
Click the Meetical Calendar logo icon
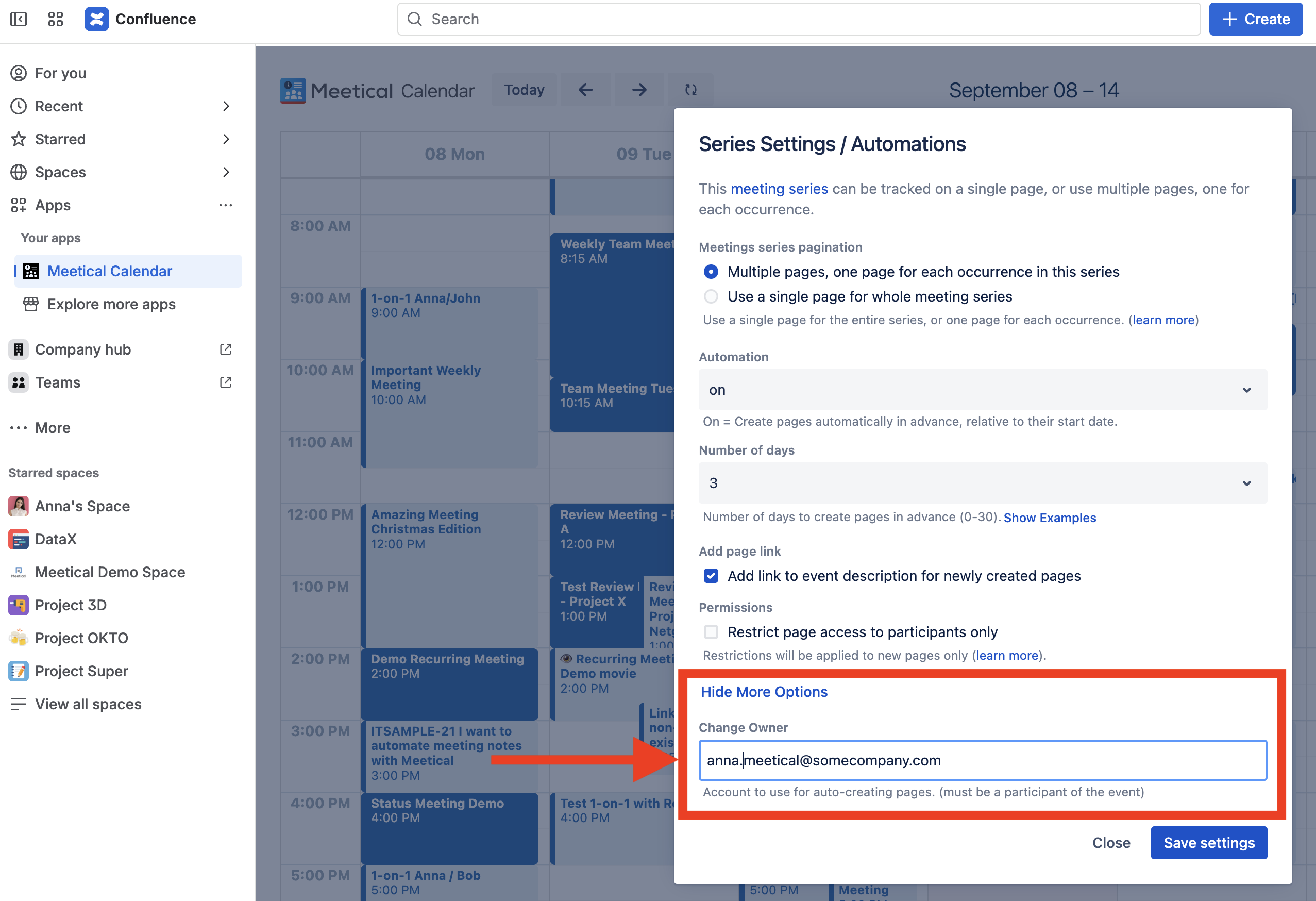pos(293,91)
